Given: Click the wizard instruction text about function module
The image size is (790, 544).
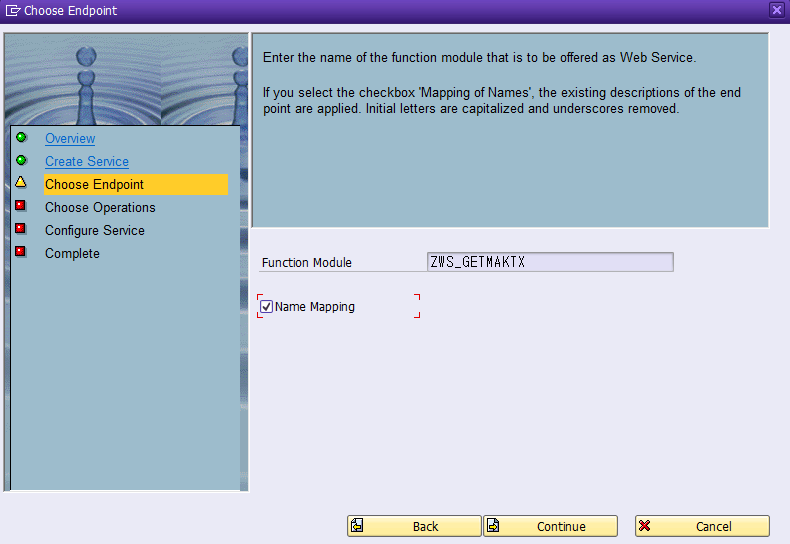Looking at the screenshot, I should [x=479, y=57].
